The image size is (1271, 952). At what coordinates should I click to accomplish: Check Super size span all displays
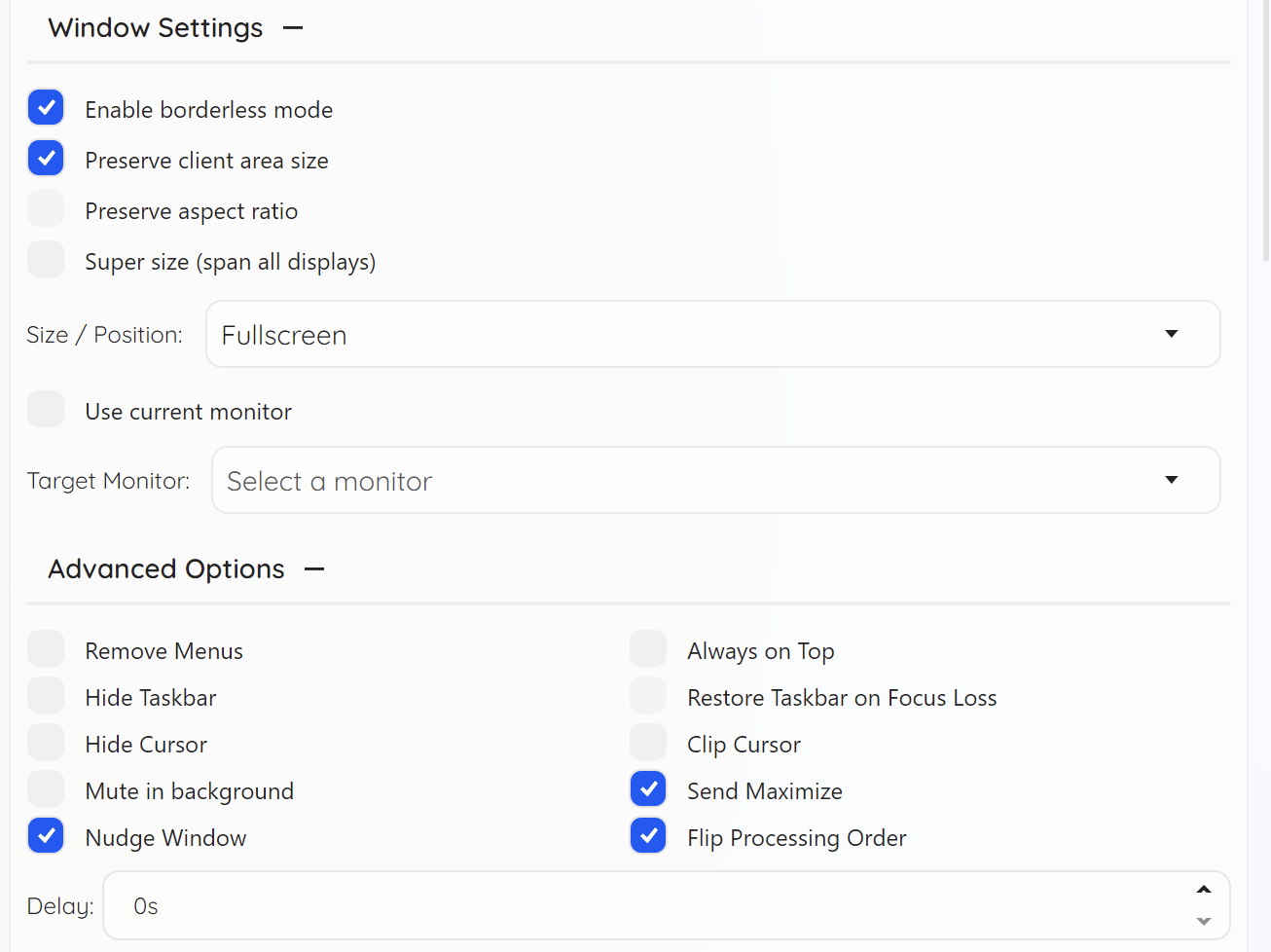(46, 260)
